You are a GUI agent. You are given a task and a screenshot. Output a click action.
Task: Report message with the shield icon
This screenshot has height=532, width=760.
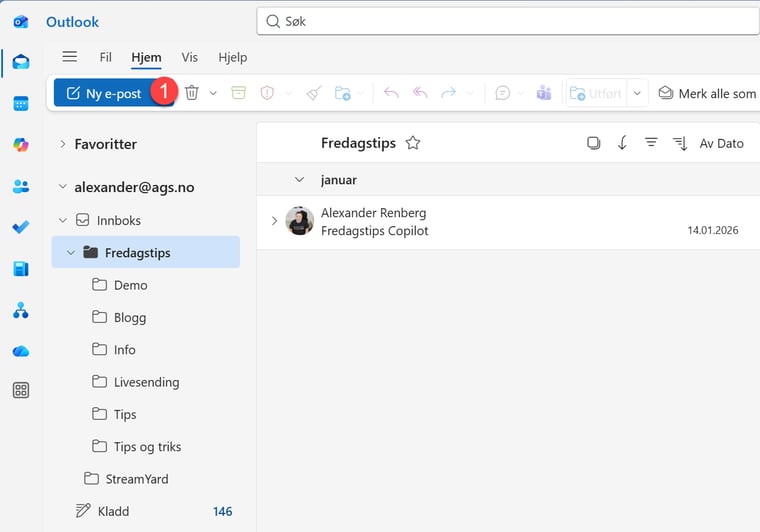coord(267,93)
